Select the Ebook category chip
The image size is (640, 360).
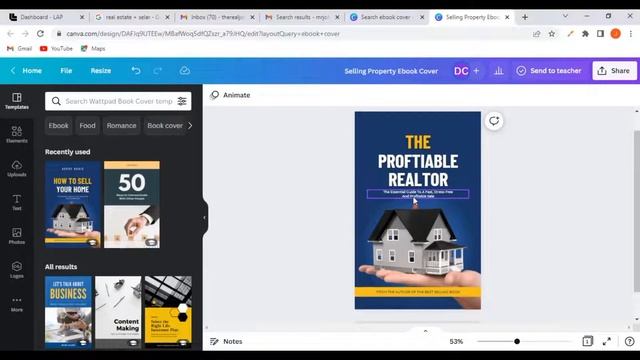pyautogui.click(x=58, y=126)
